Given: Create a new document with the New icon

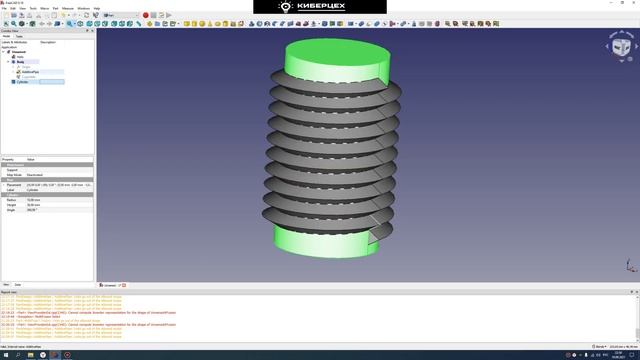Looking at the screenshot, I should point(6,15).
